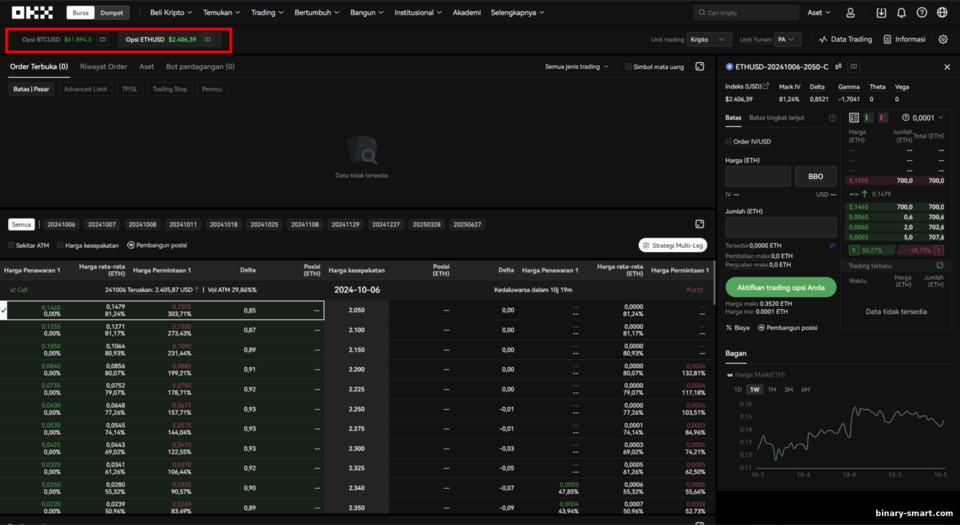Open the Unit trading Kripto dropdown
The image size is (960, 525).
tap(708, 39)
